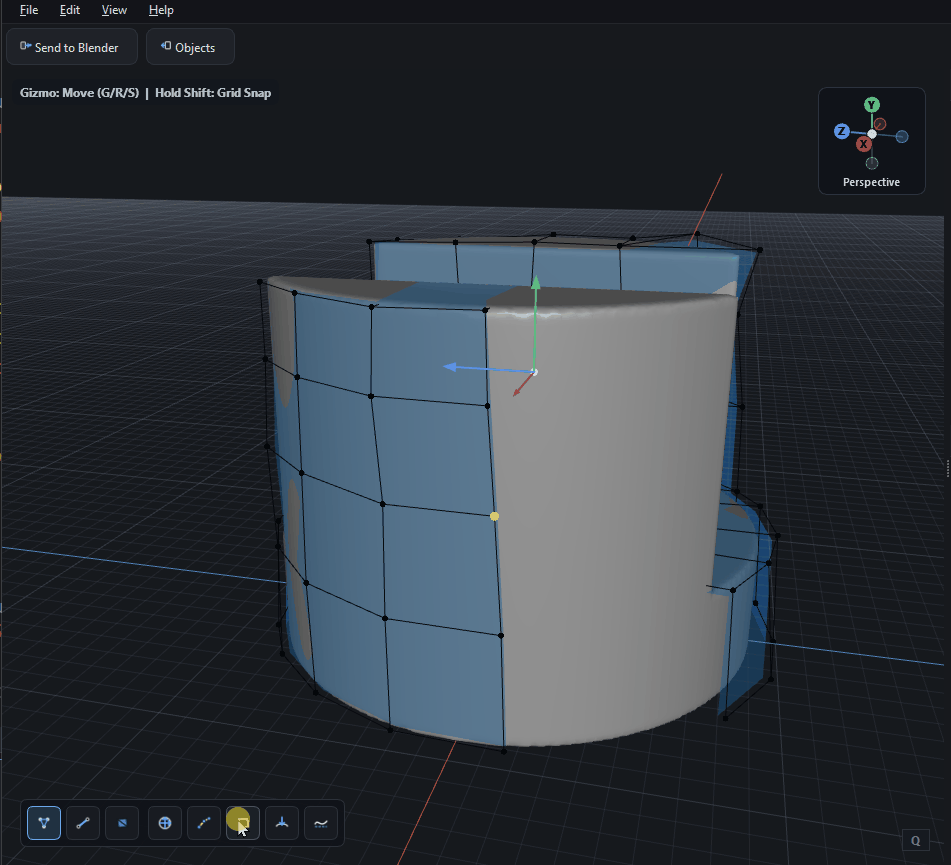Click the negative Y axis gizmo circle

tap(872, 163)
